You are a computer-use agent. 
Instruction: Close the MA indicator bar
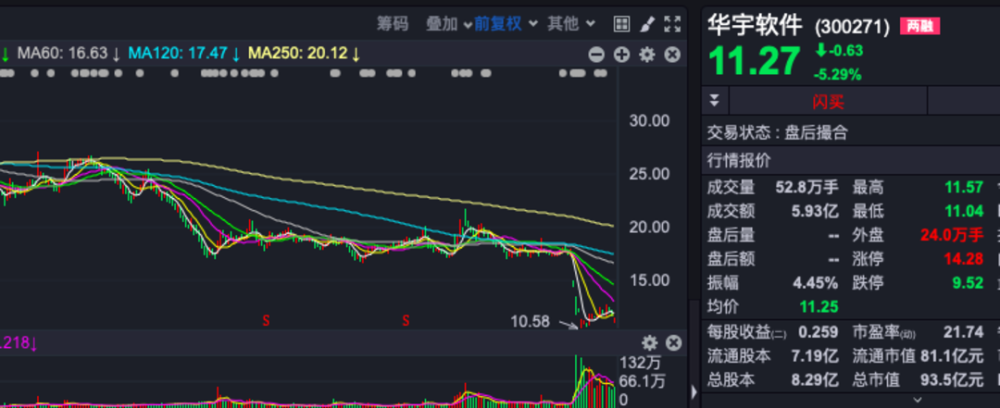coord(673,55)
